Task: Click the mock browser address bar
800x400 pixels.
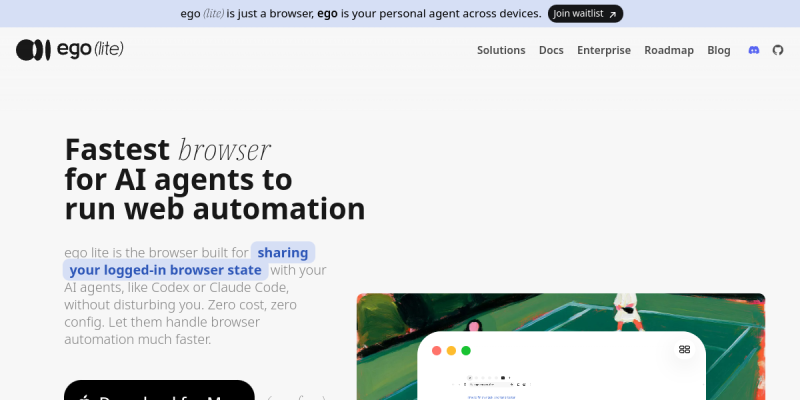Action: click(x=492, y=384)
